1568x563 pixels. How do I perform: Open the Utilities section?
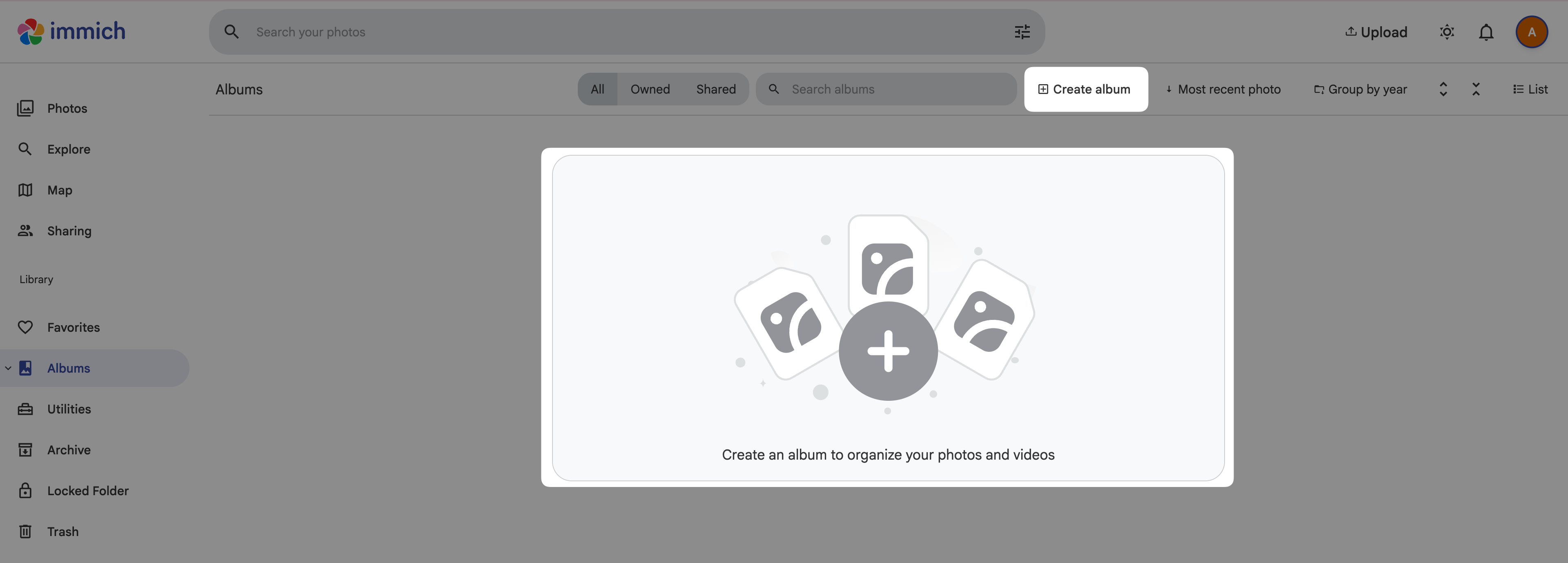click(69, 409)
